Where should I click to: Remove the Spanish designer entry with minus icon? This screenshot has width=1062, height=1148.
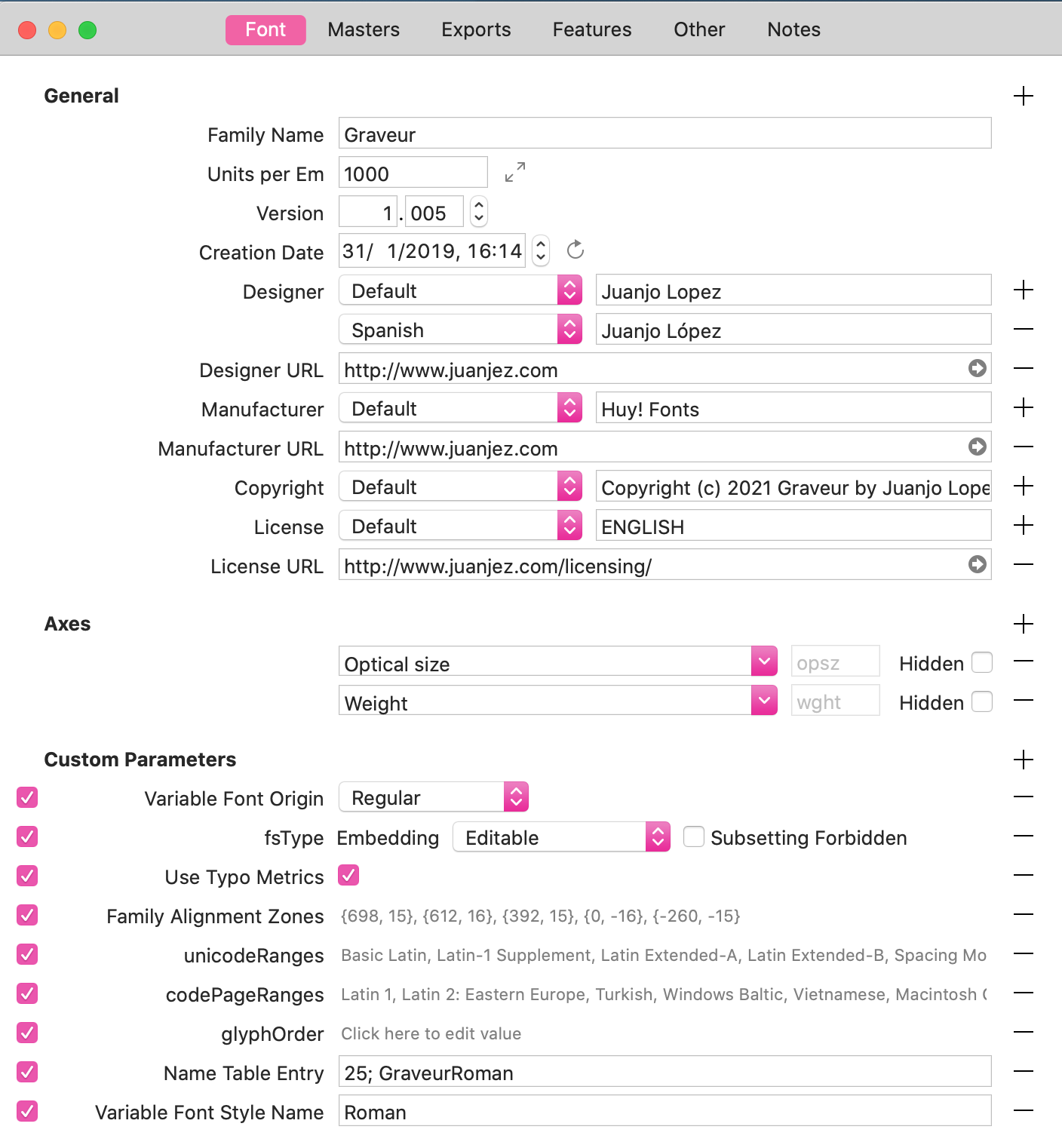click(x=1024, y=330)
